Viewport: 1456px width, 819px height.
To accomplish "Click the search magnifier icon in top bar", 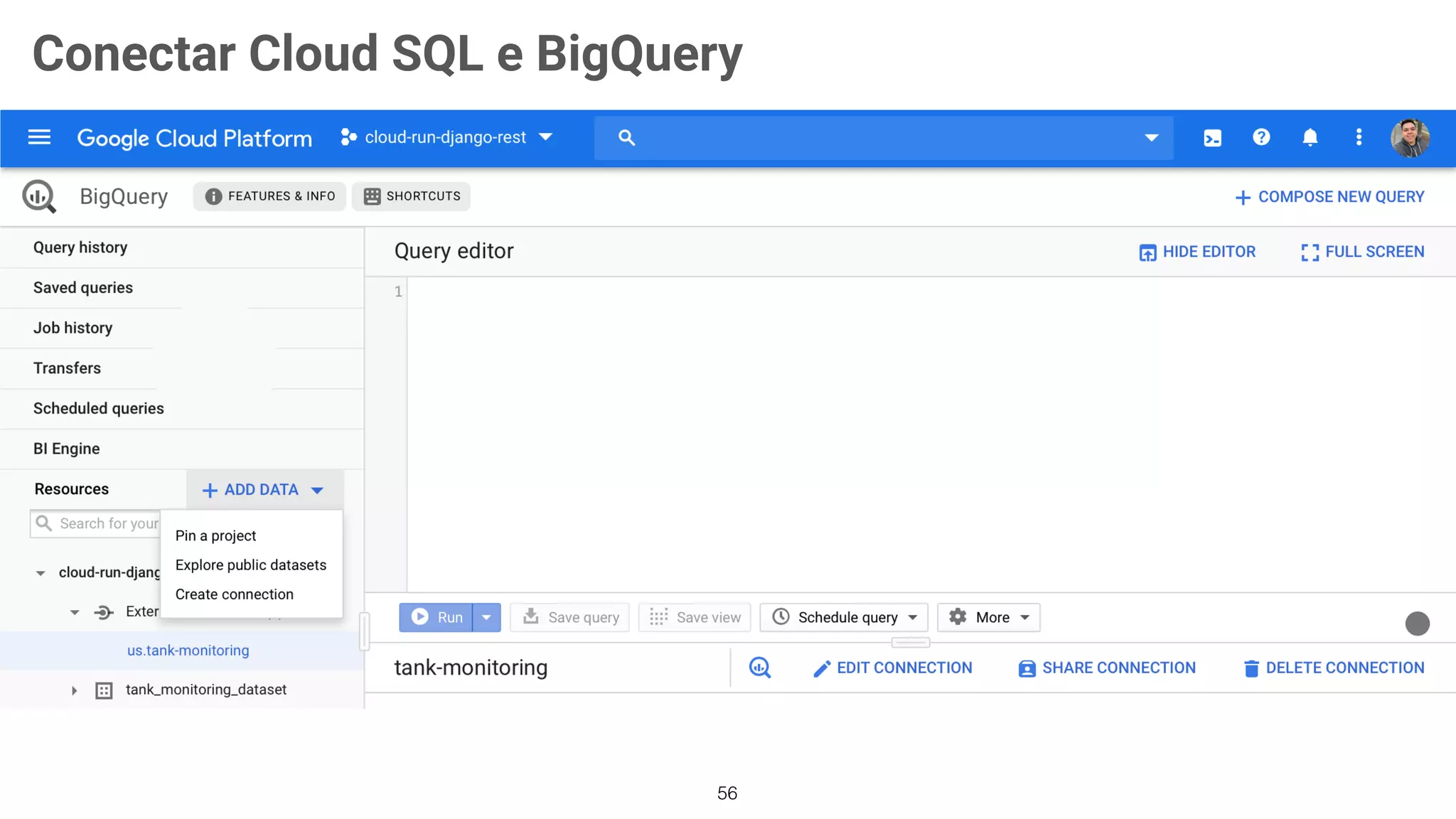I will (626, 137).
